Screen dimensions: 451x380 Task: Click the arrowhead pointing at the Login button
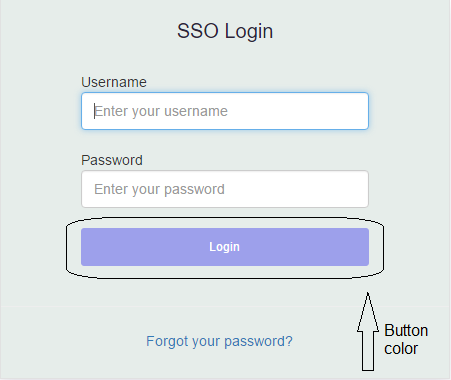[x=368, y=312]
